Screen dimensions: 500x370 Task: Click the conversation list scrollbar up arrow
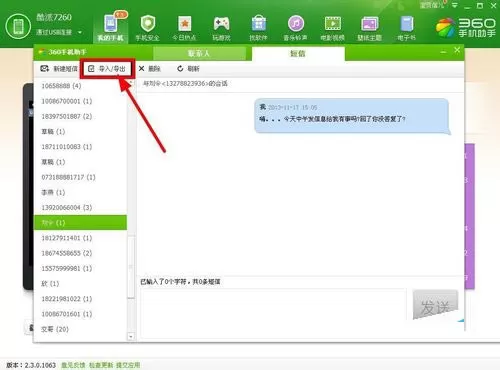131,82
